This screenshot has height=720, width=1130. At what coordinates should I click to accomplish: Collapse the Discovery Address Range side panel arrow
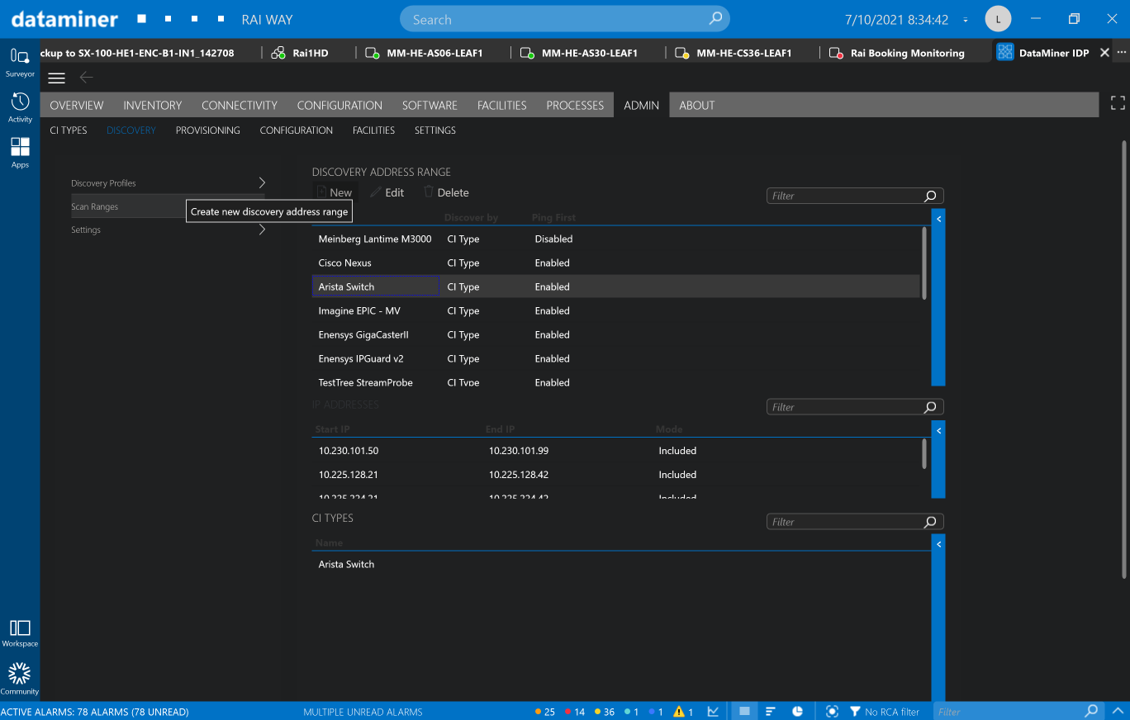[938, 218]
